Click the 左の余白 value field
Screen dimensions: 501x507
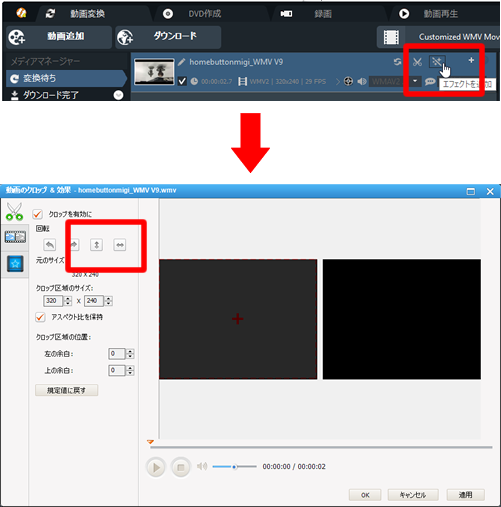coord(117,354)
